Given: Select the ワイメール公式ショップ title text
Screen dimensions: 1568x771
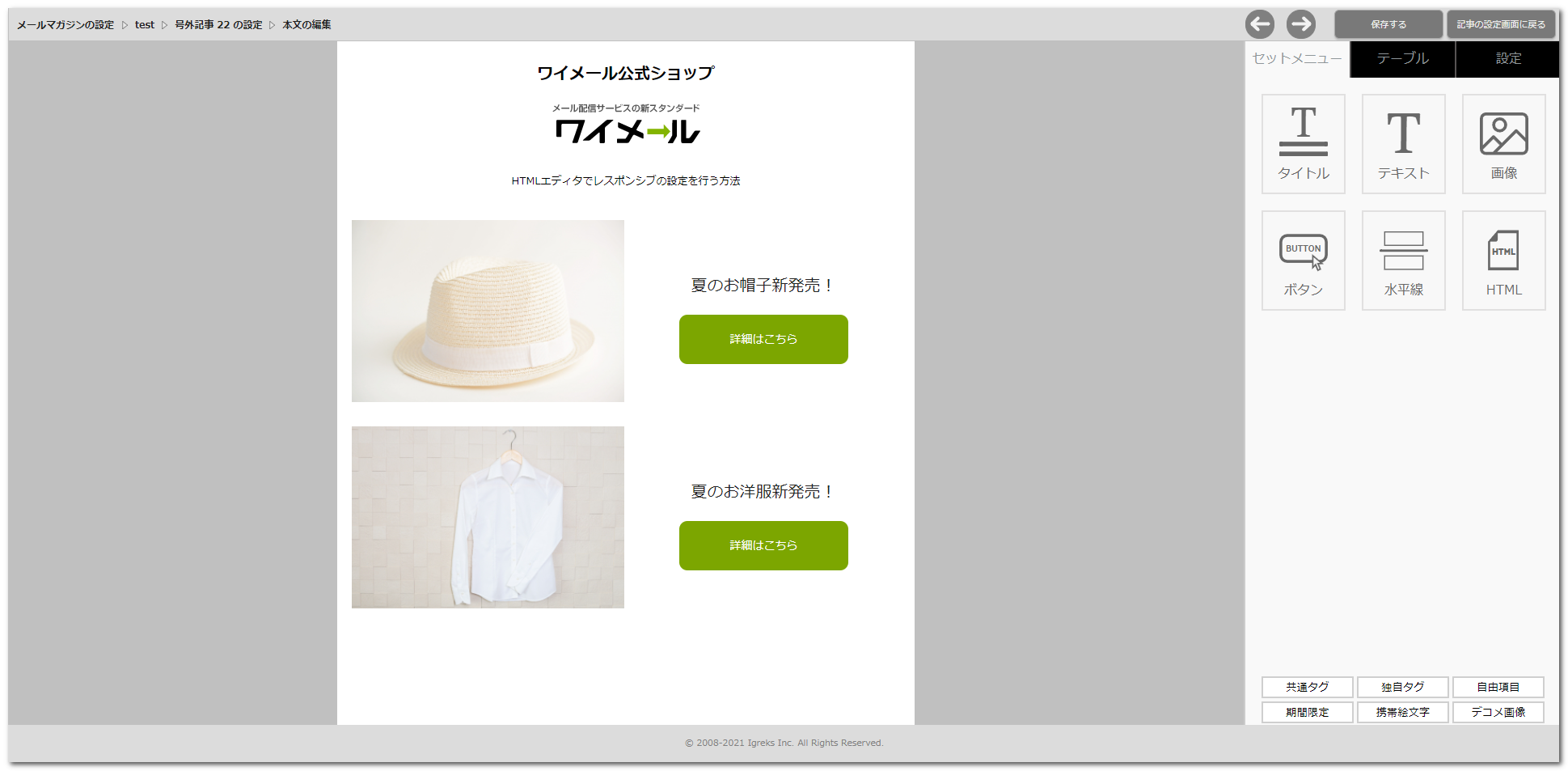Looking at the screenshot, I should pos(626,73).
